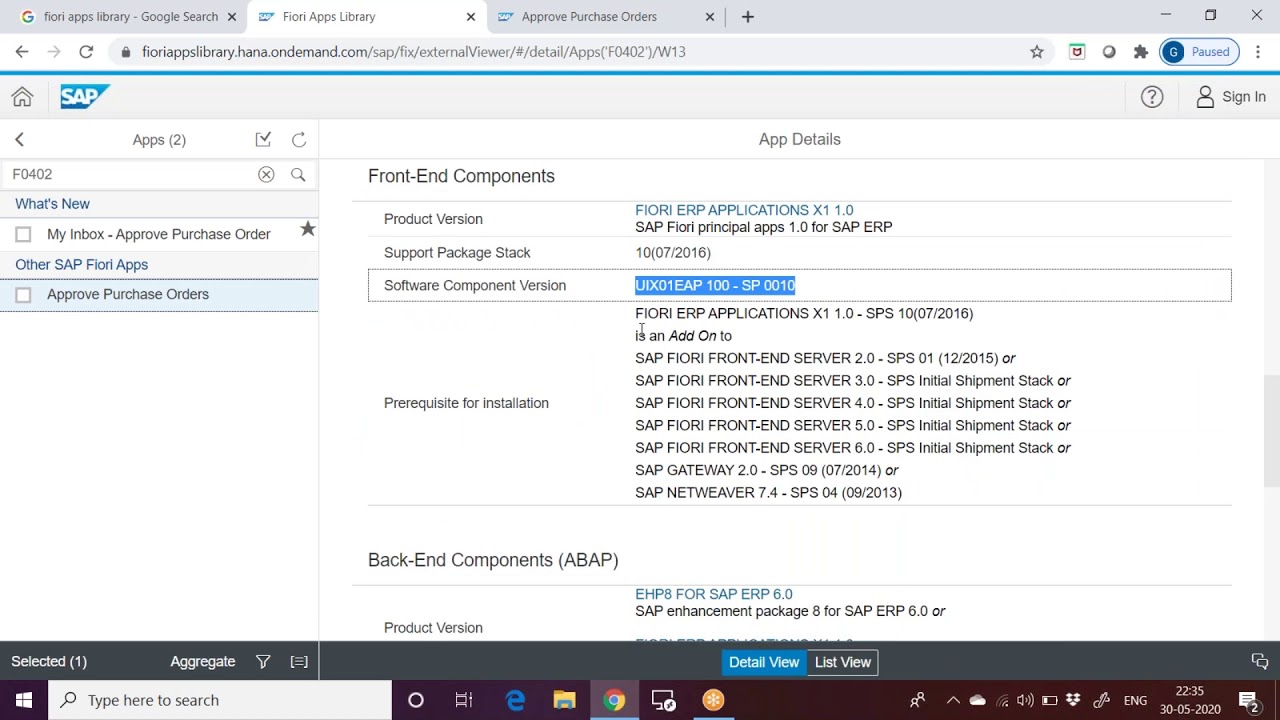The height and width of the screenshot is (720, 1280).
Task: Click the Sign In button
Action: [1231, 97]
